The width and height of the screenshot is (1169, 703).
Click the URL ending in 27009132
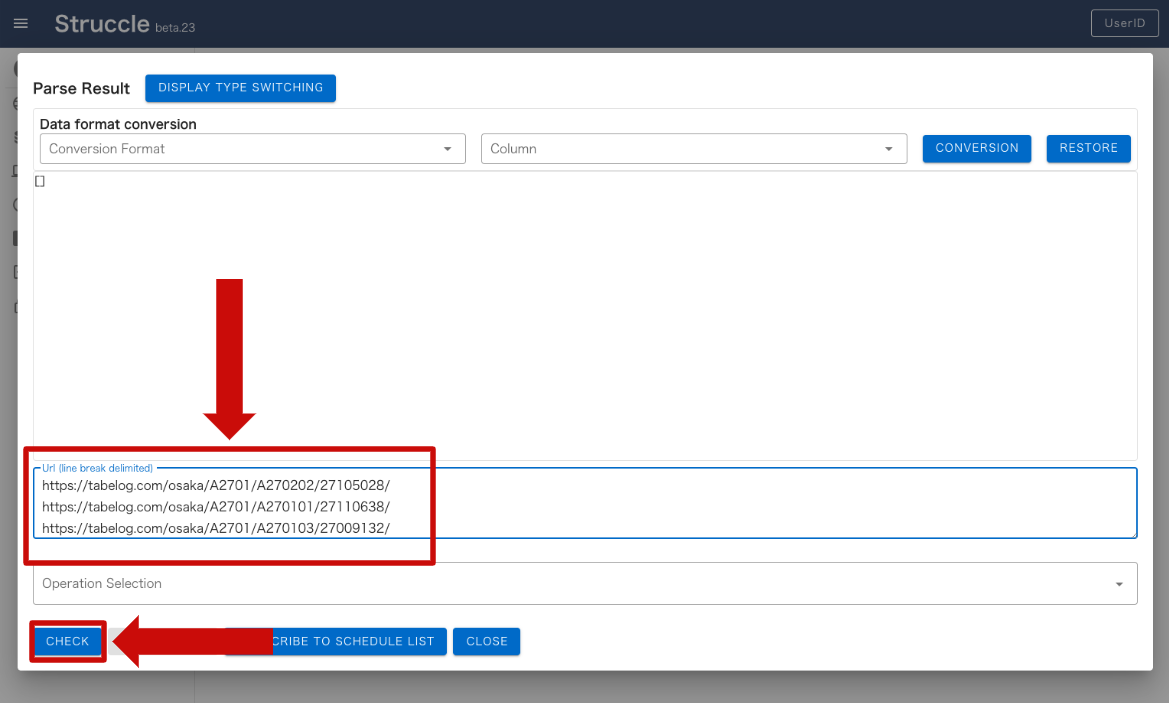click(215, 527)
